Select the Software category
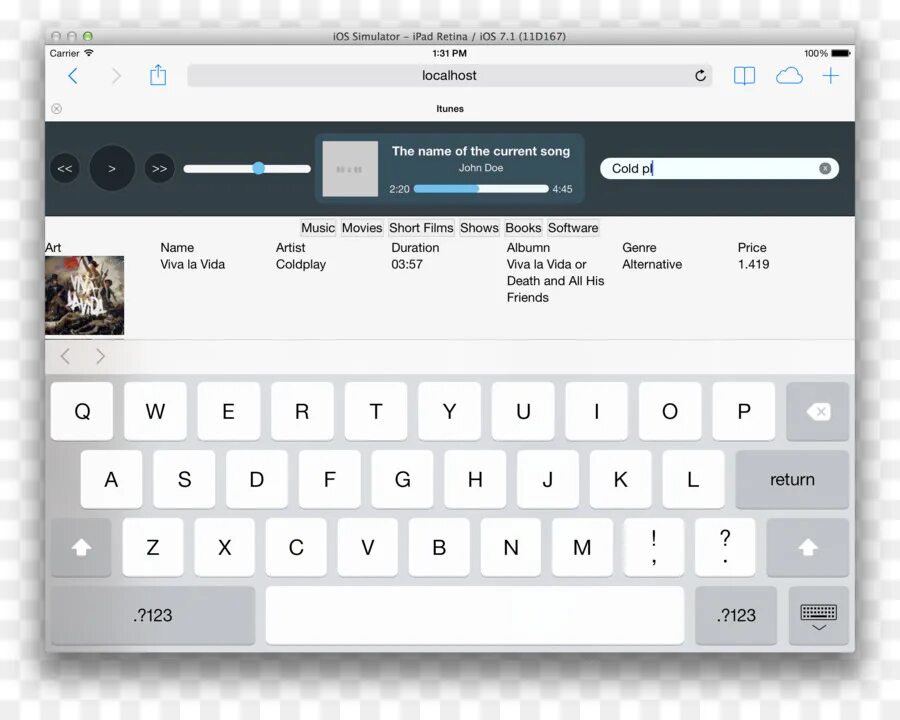The image size is (900, 720). pyautogui.click(x=573, y=228)
